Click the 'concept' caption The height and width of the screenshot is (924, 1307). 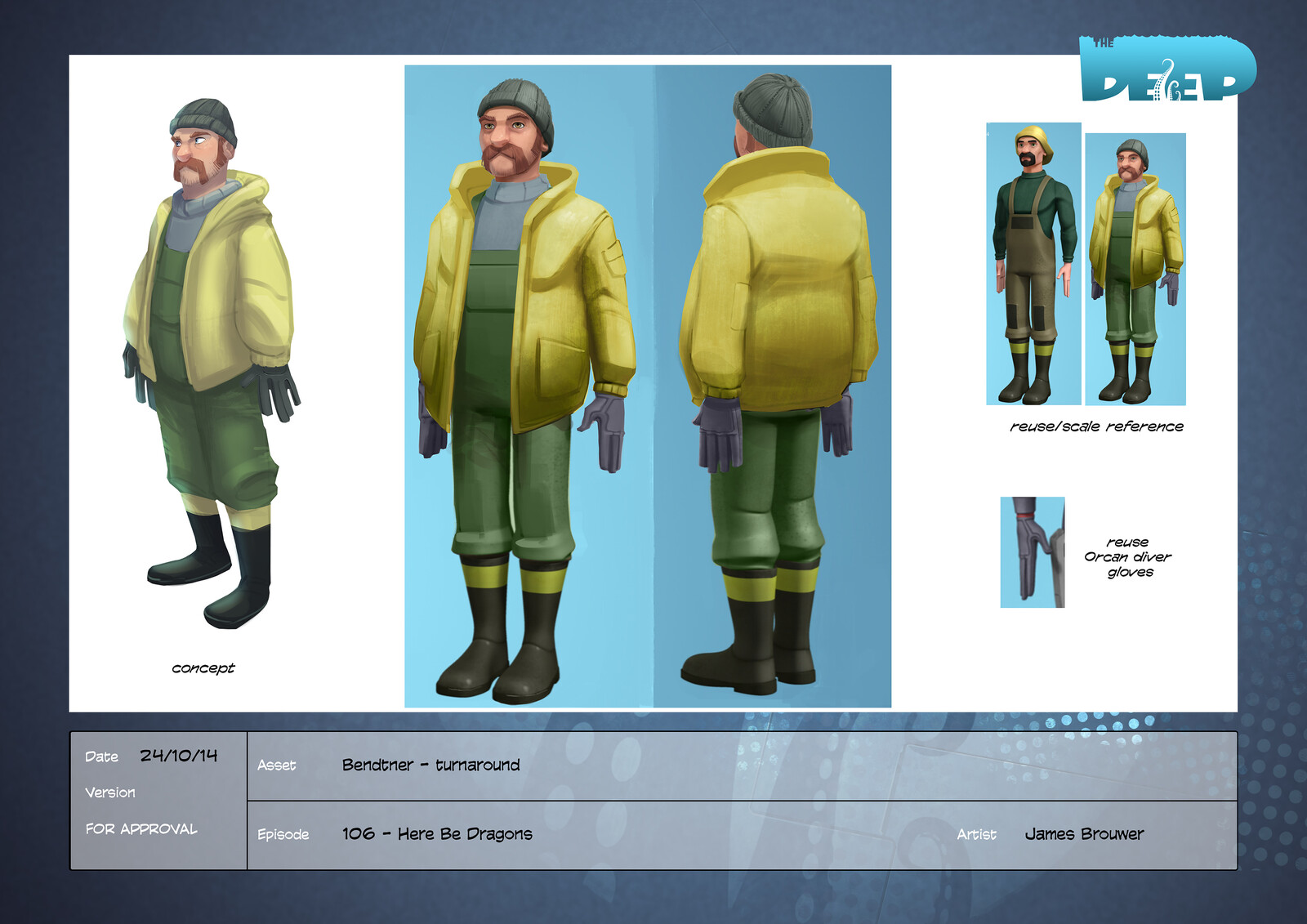[x=203, y=668]
